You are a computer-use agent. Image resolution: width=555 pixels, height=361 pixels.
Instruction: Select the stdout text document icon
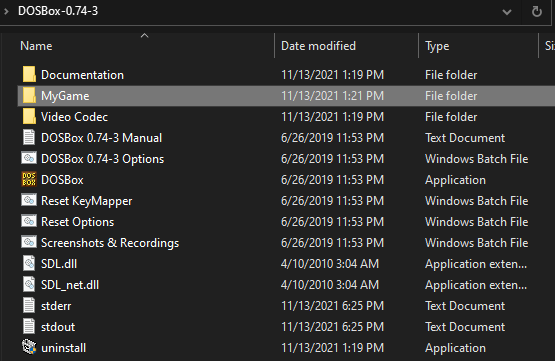[x=29, y=326]
